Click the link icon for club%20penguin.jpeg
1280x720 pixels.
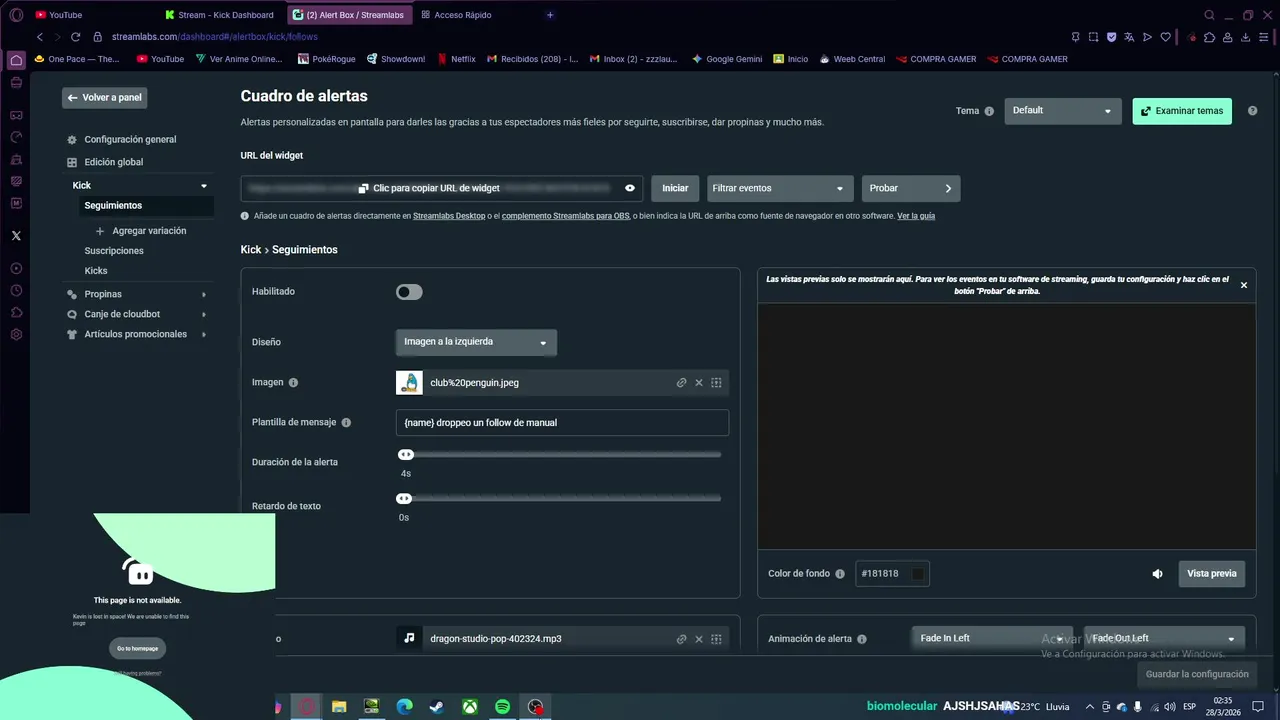[x=681, y=383]
